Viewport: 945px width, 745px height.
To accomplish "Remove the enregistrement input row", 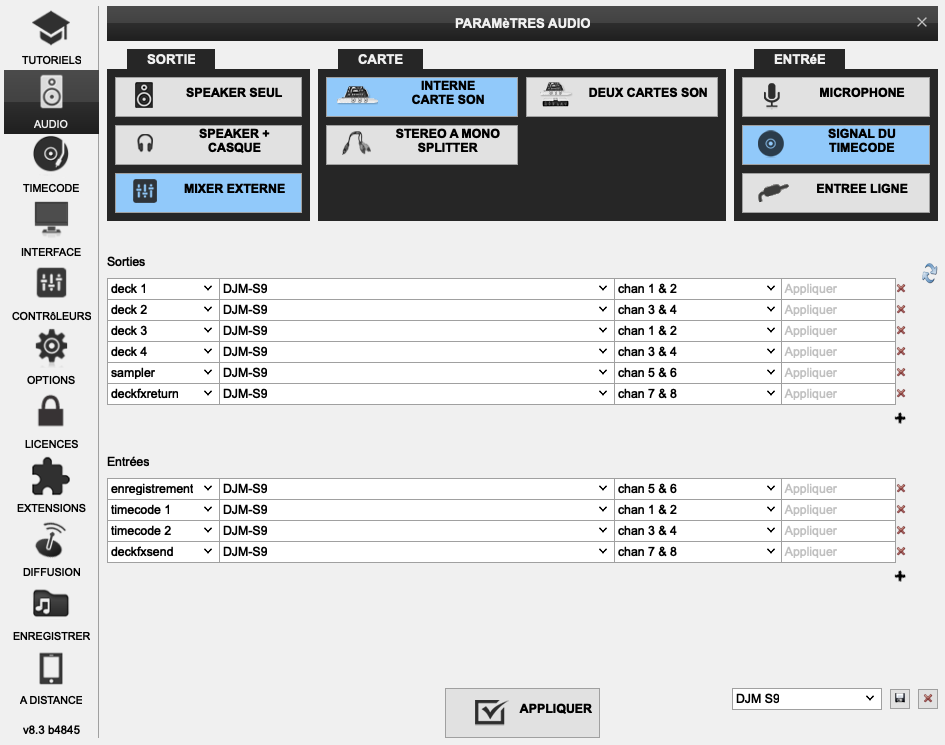I will pyautogui.click(x=901, y=489).
